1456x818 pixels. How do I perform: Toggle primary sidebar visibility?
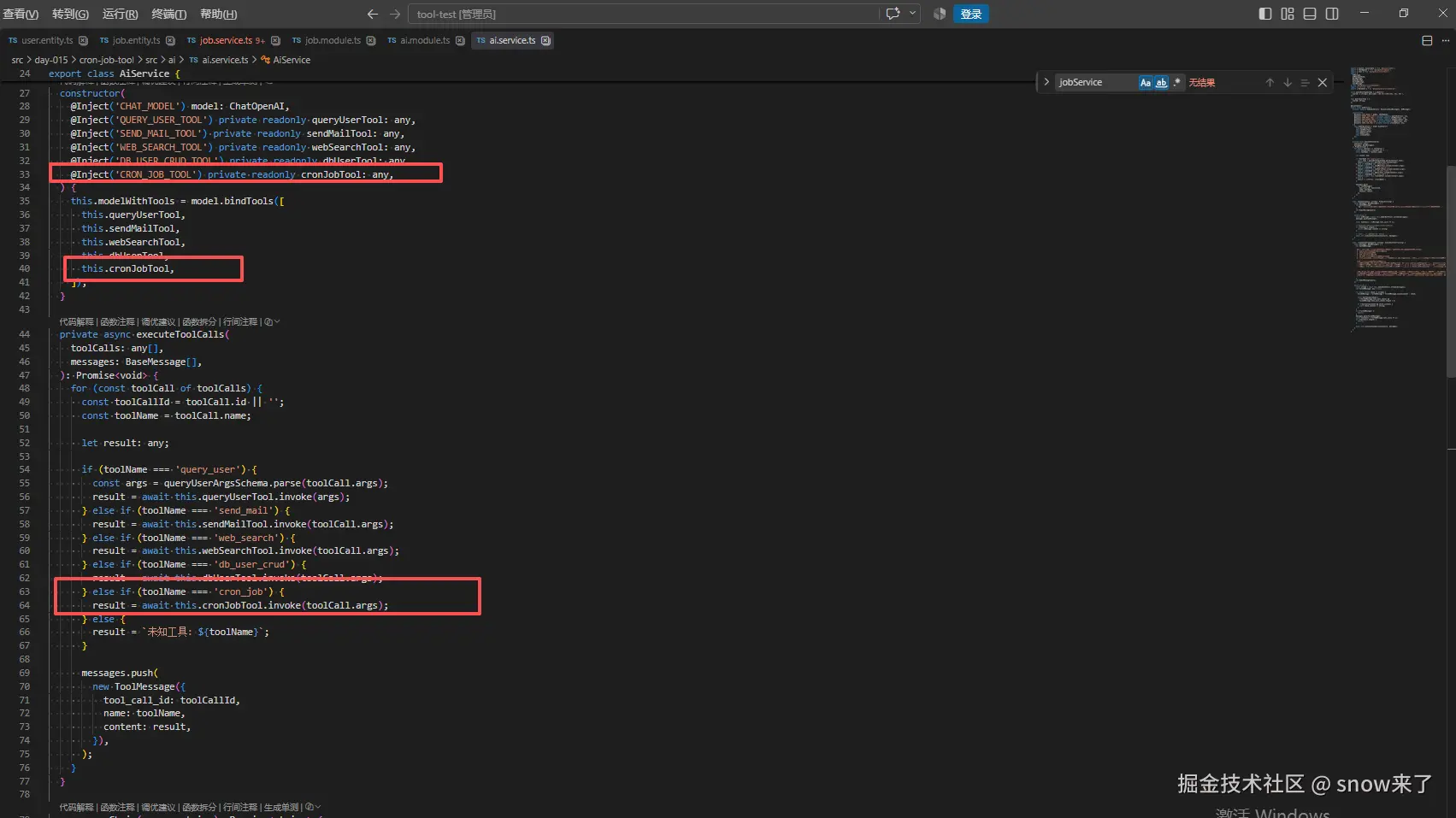click(x=1265, y=14)
